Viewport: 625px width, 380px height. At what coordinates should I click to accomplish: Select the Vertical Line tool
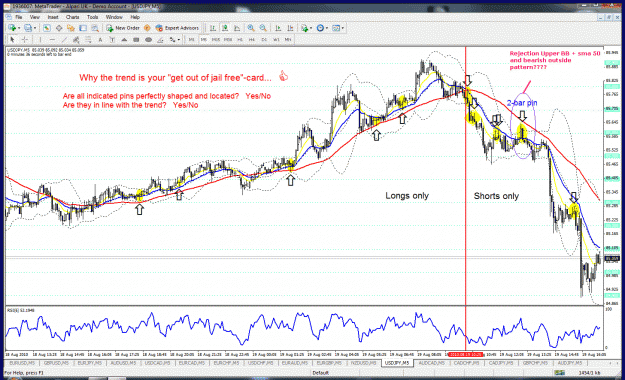click(x=40, y=39)
